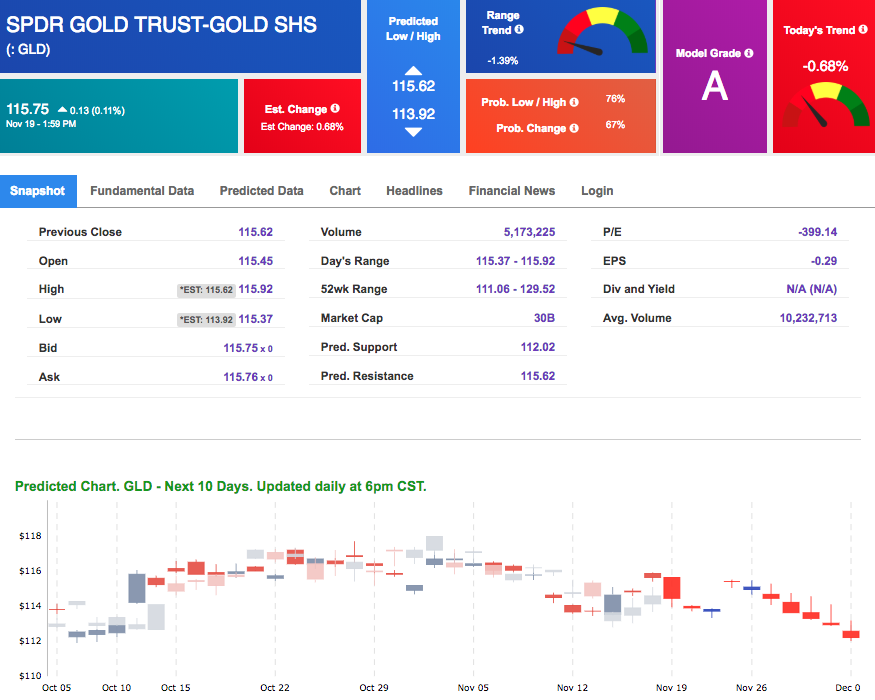The image size is (875, 700).
Task: Click the SPDR GOLD TRUST-GOLD SHS title
Action: 161,25
